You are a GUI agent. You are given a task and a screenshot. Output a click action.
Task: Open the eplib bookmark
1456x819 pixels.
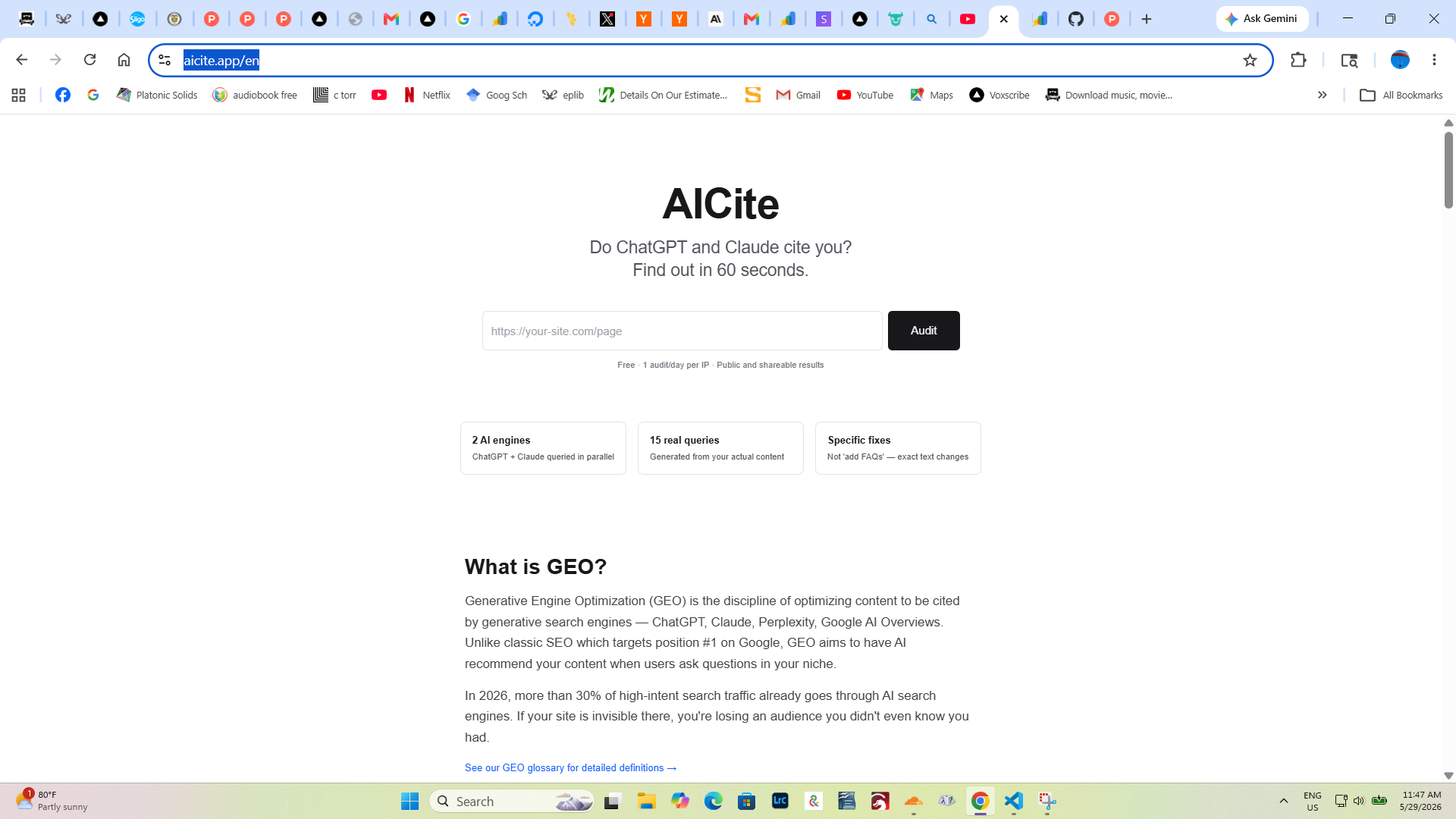coord(563,95)
